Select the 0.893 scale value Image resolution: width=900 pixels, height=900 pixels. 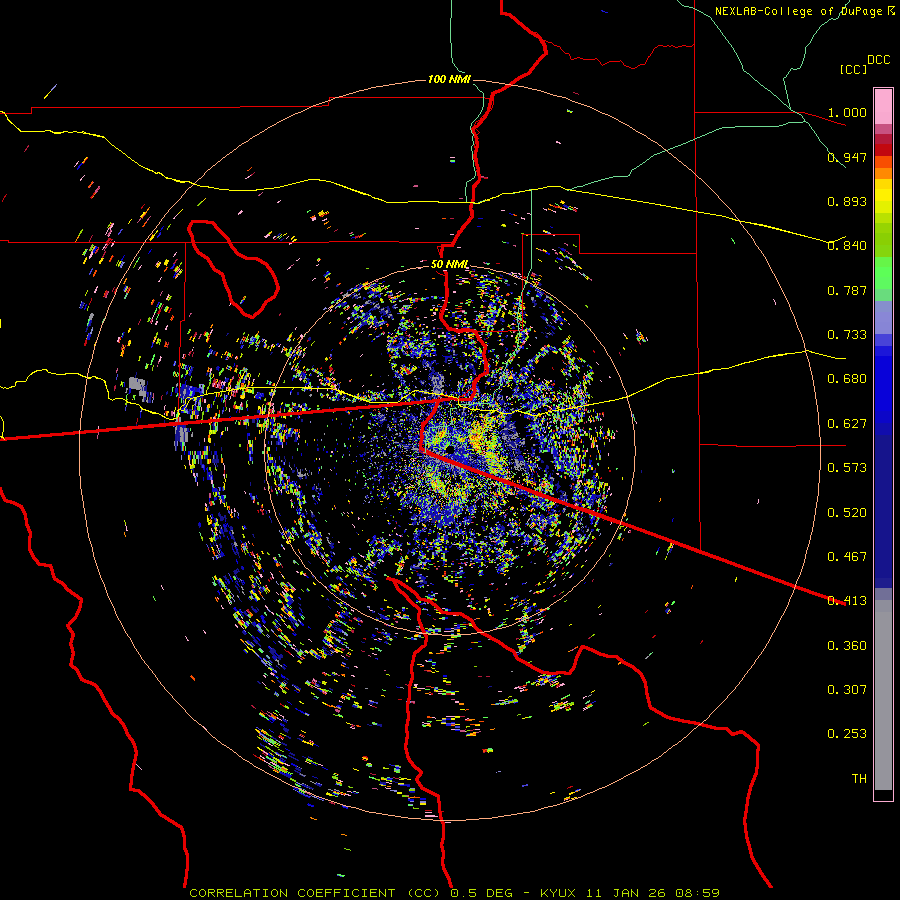point(847,201)
